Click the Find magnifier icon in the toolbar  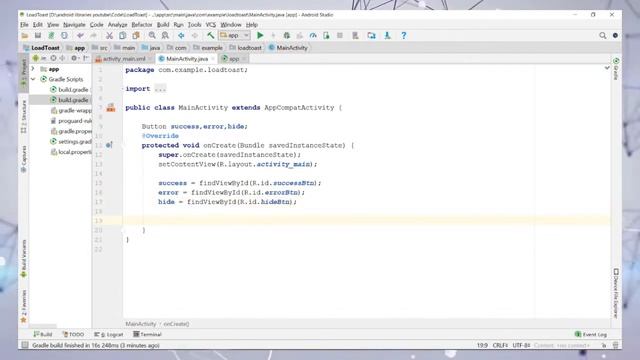(152, 36)
